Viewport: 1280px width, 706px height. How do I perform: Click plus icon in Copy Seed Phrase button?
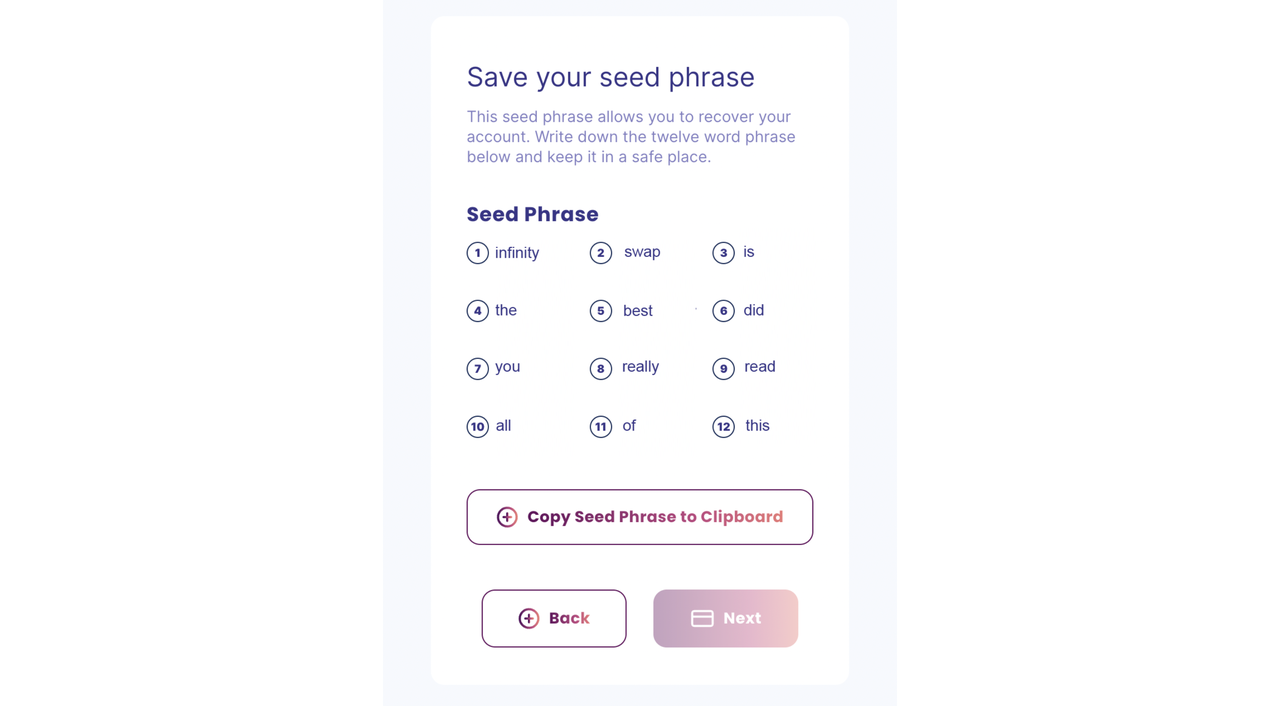507,517
